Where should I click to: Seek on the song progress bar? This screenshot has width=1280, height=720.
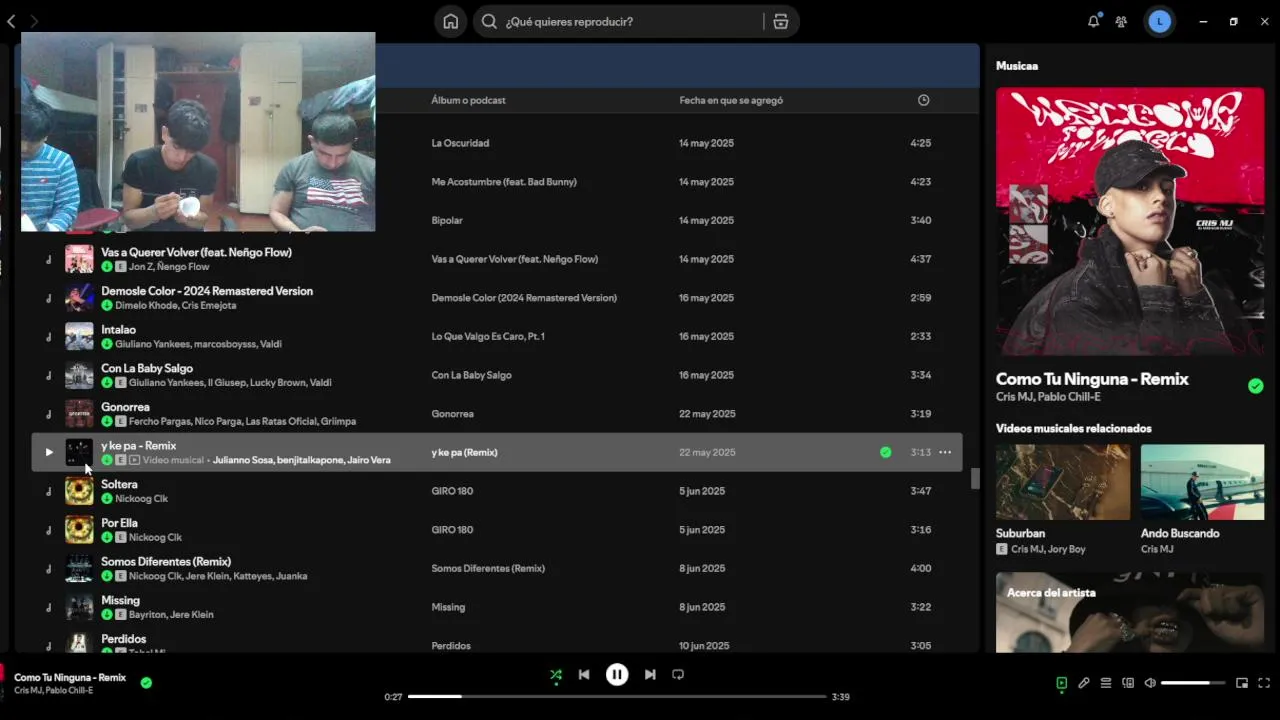(x=617, y=696)
